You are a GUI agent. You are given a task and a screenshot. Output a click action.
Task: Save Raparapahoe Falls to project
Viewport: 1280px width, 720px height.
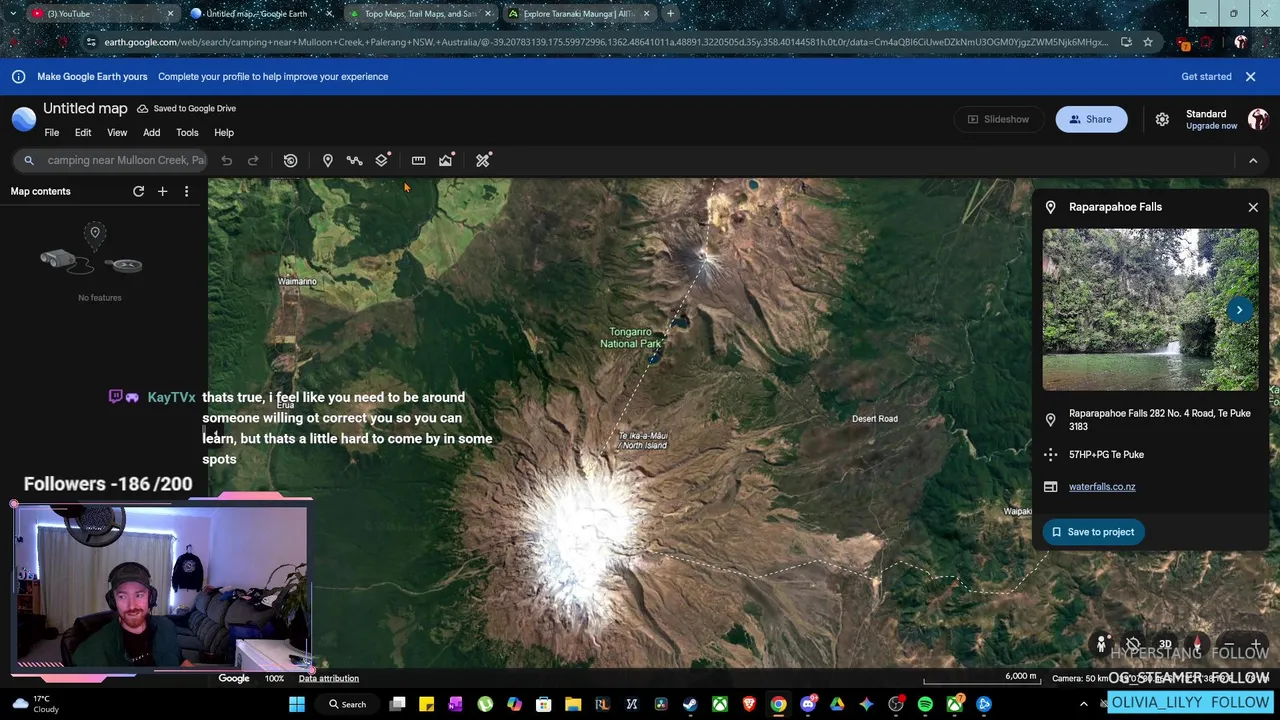click(1092, 532)
